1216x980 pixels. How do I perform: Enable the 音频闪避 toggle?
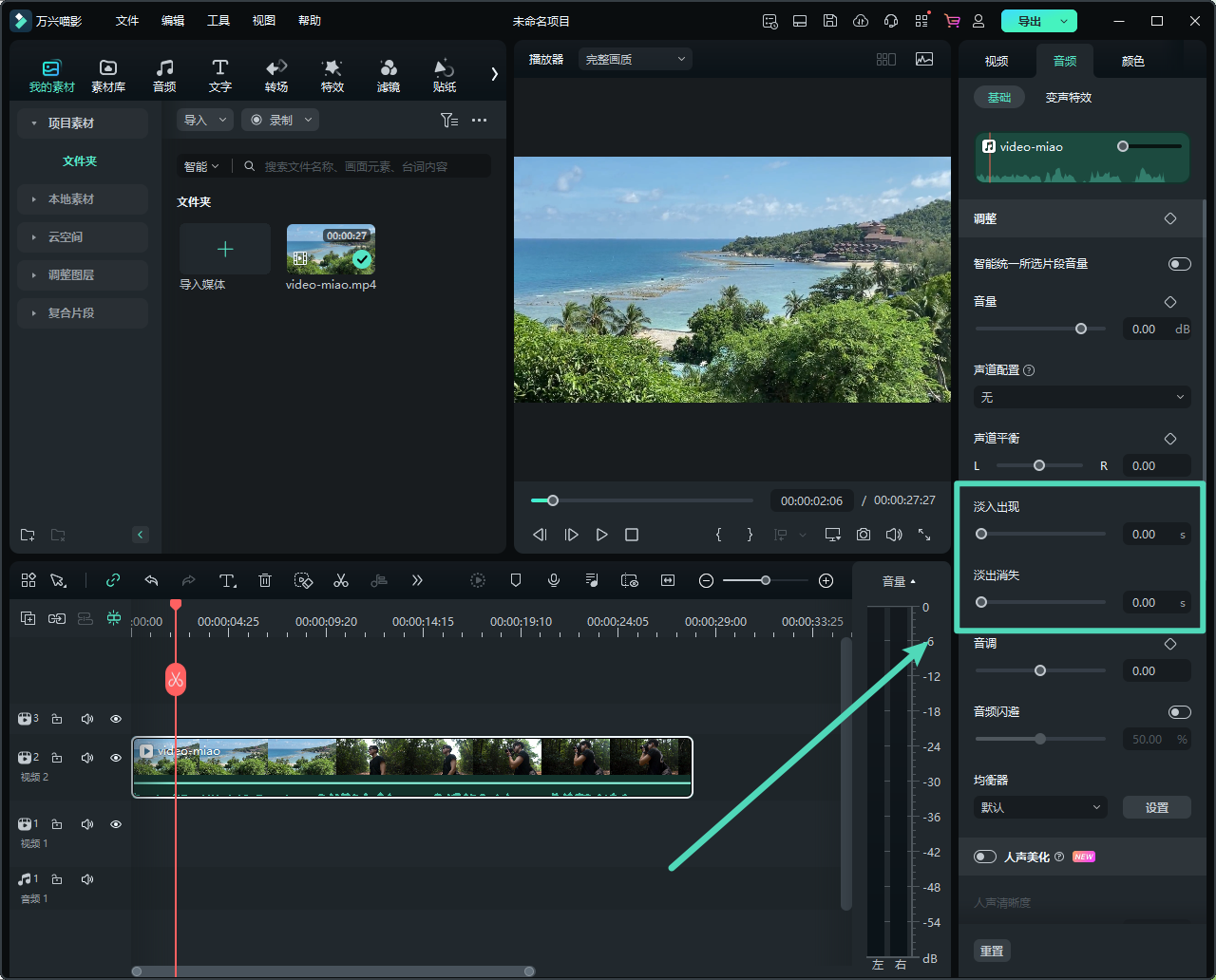coord(1179,712)
